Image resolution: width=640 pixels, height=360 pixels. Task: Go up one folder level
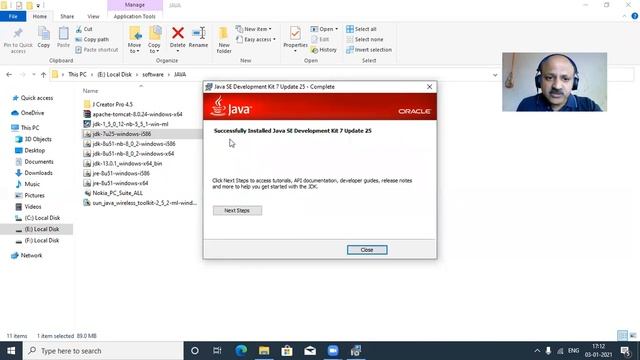coord(43,75)
